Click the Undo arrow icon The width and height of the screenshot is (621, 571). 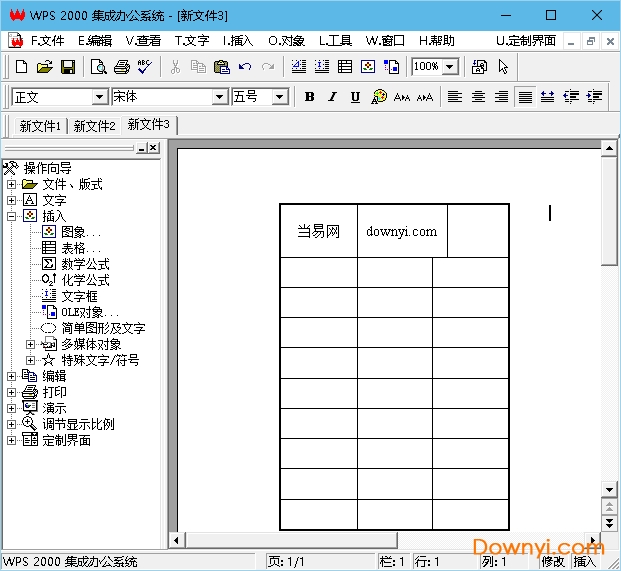click(x=245, y=67)
